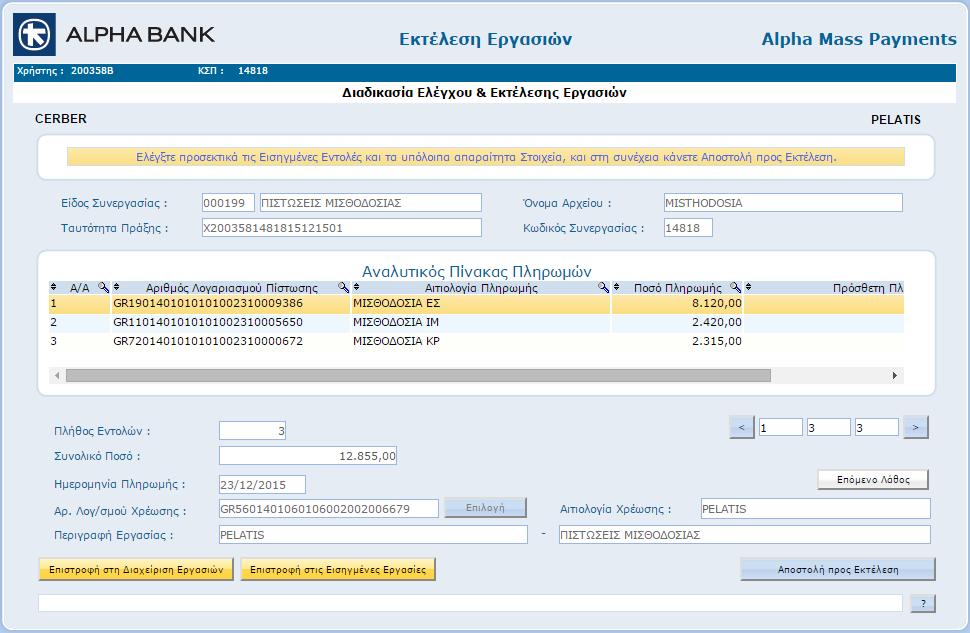The width and height of the screenshot is (970, 633).
Task: Click the Ημερομηνία Πληρωμής date field
Action: [262, 484]
